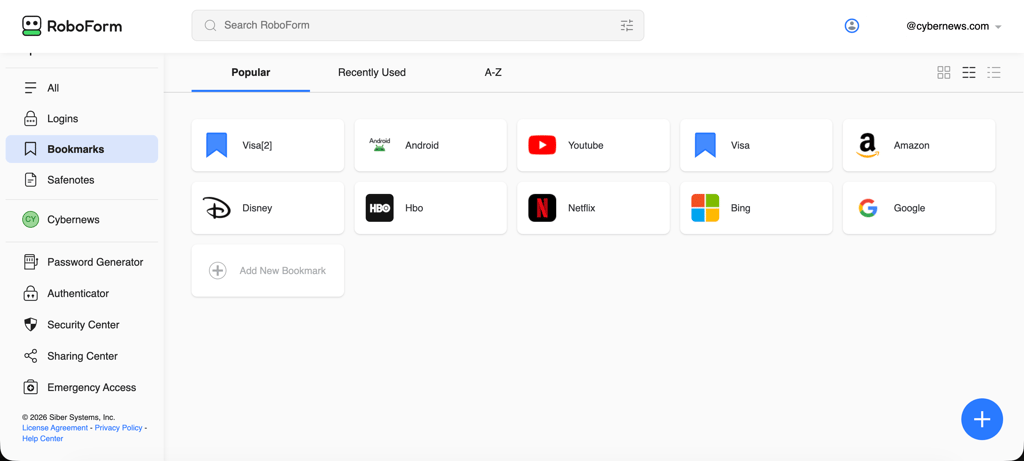
Task: Click the Bing four-color logo icon
Action: [705, 208]
